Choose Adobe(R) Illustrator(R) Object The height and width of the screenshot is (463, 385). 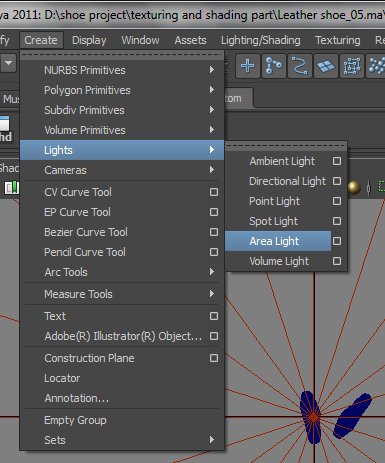click(x=123, y=336)
